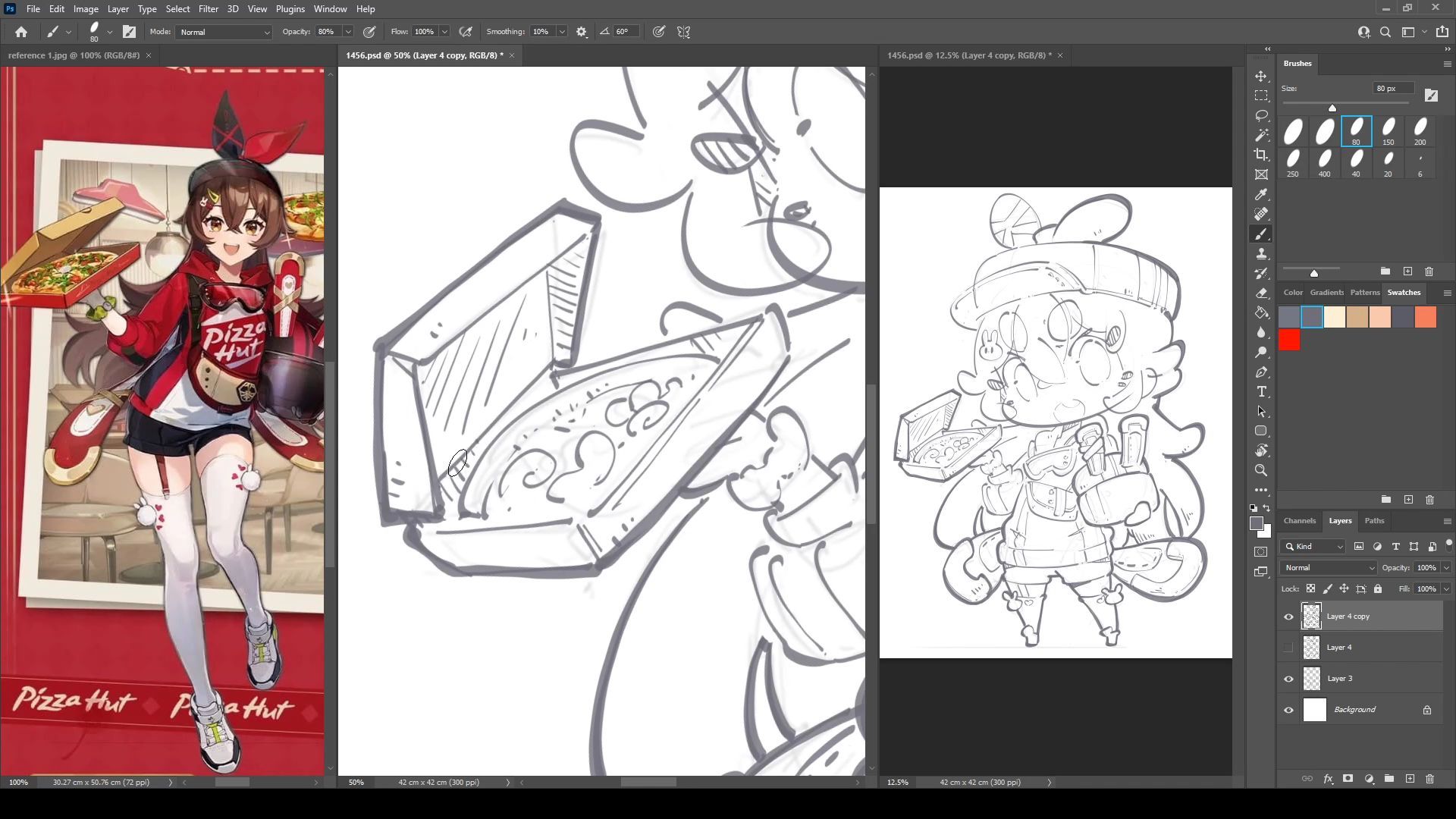Toggle lock transparent pixels
The width and height of the screenshot is (1456, 819).
1310,588
